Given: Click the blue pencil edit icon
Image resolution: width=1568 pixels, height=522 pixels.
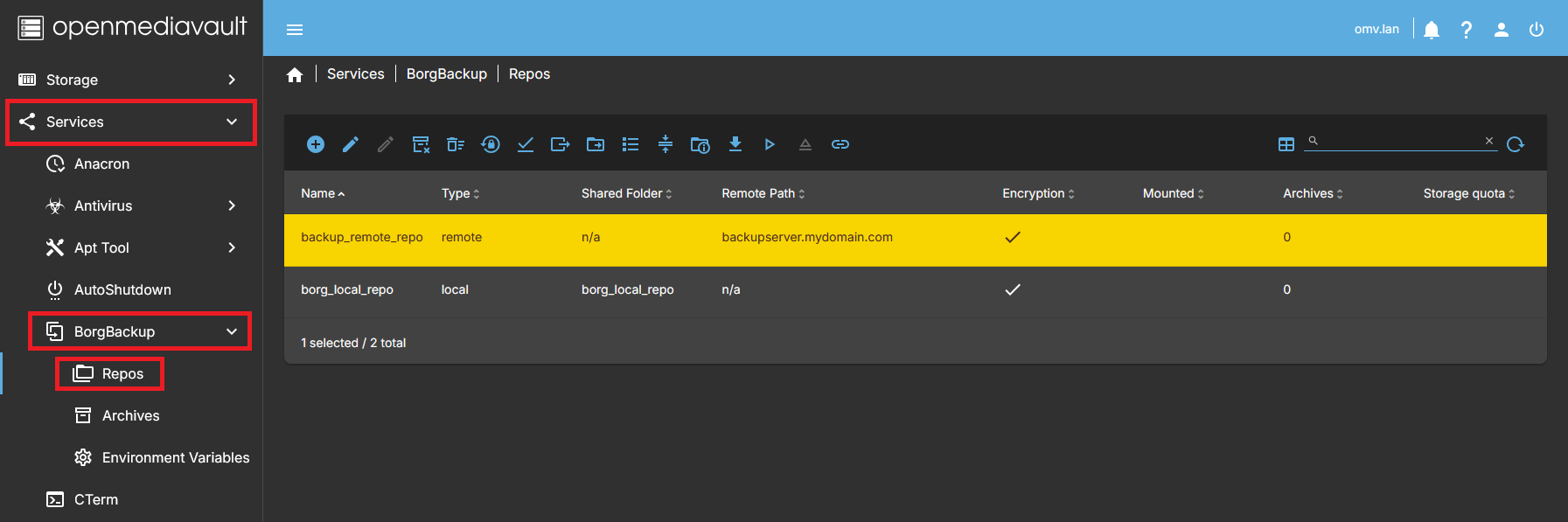Looking at the screenshot, I should coord(351,144).
